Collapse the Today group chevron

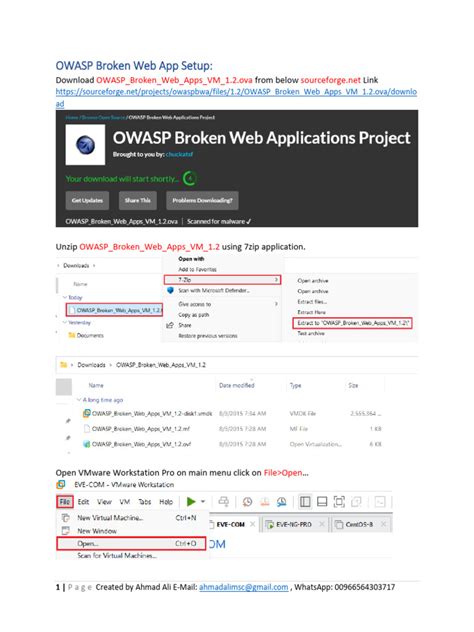point(65,297)
